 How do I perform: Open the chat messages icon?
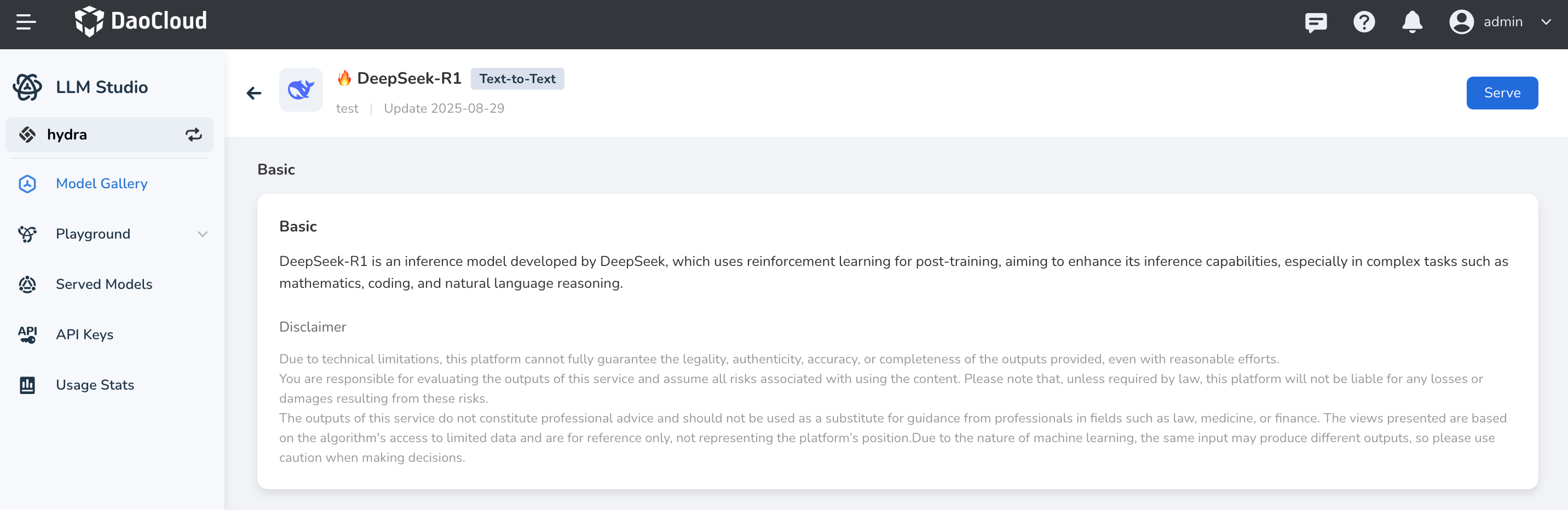1316,22
